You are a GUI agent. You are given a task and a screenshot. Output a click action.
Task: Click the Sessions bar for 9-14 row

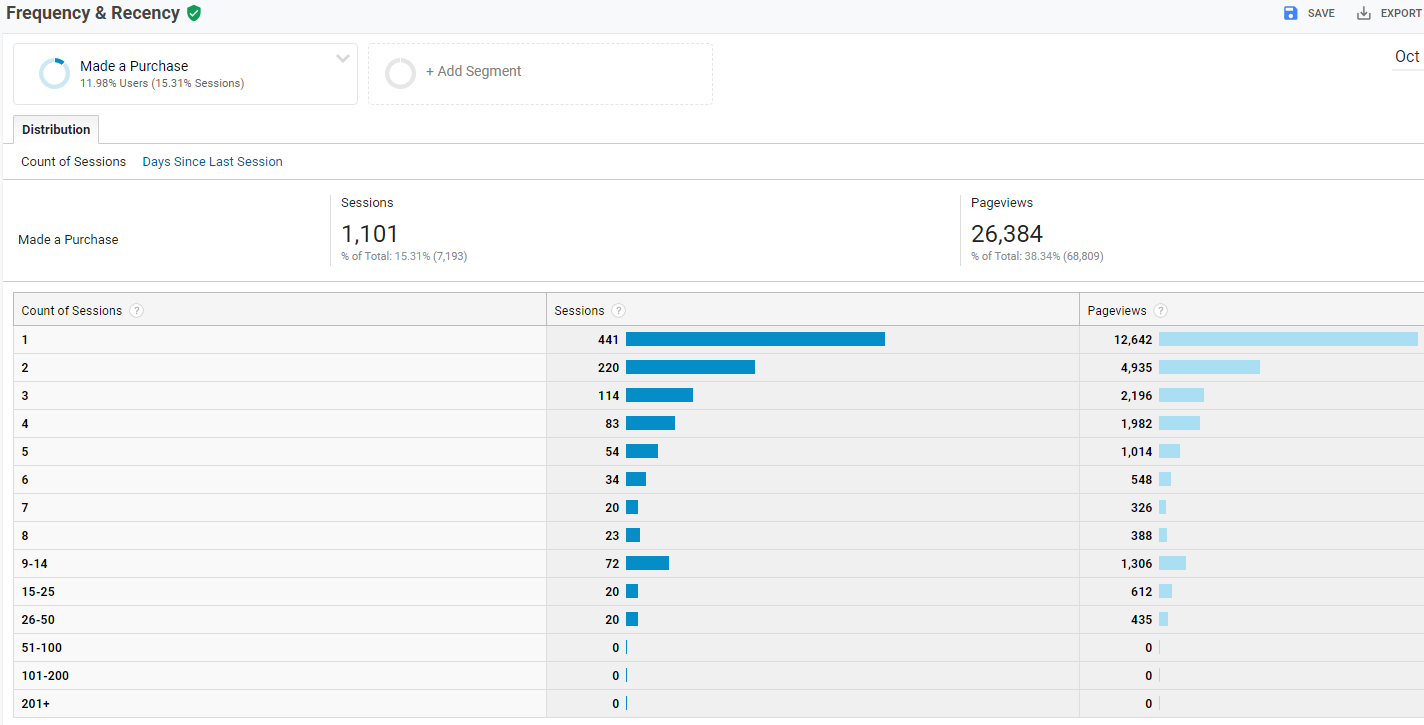(x=647, y=563)
